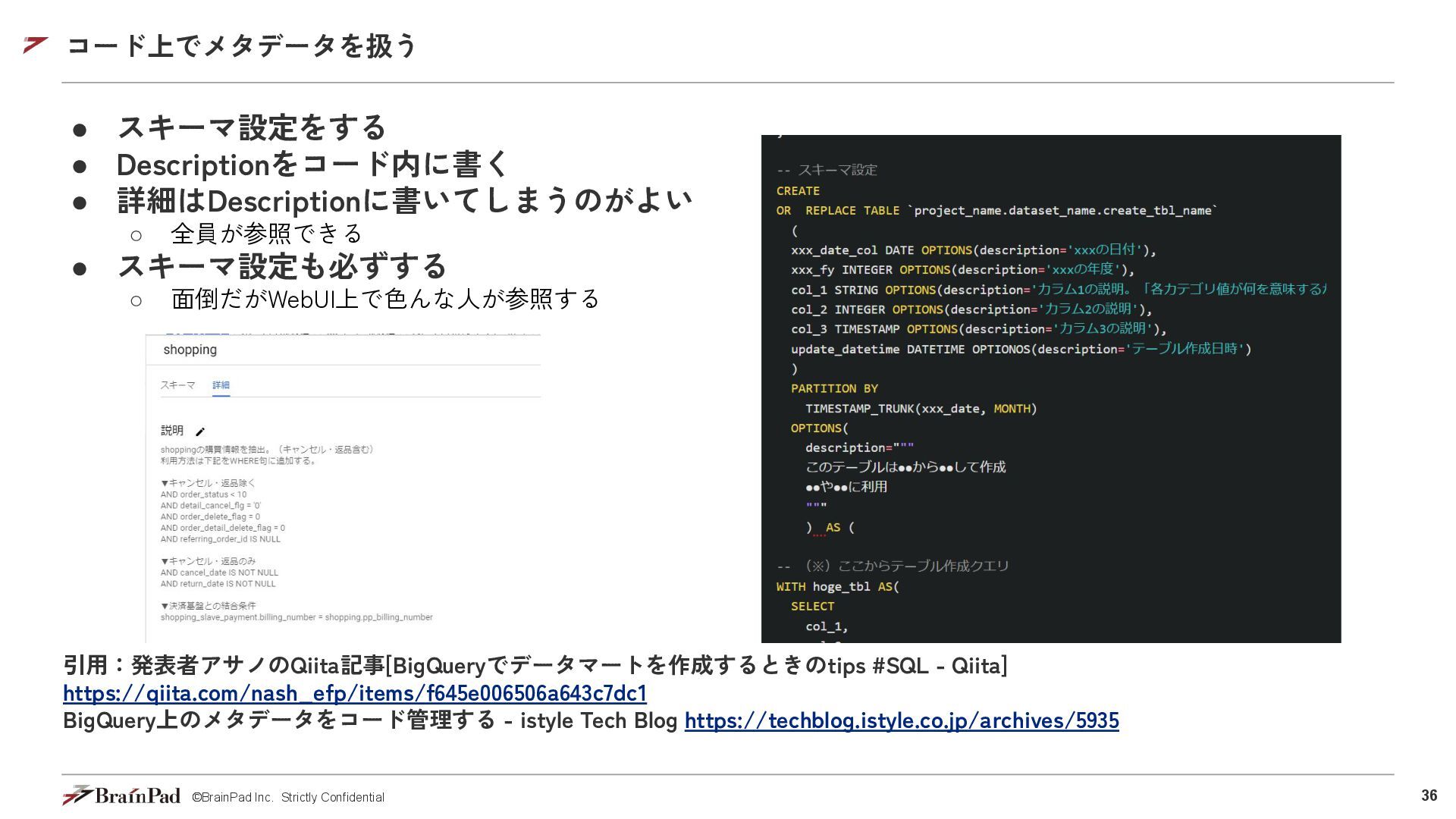Click the CREATE keyword in the code

(x=798, y=191)
